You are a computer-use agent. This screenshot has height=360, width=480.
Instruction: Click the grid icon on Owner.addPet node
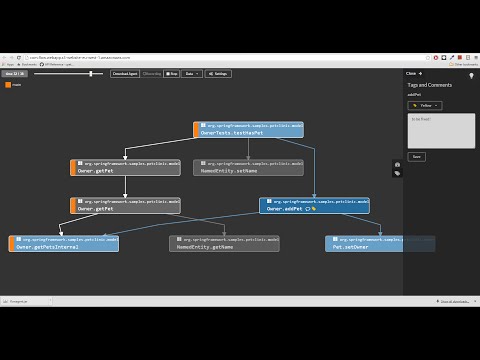pos(269,201)
